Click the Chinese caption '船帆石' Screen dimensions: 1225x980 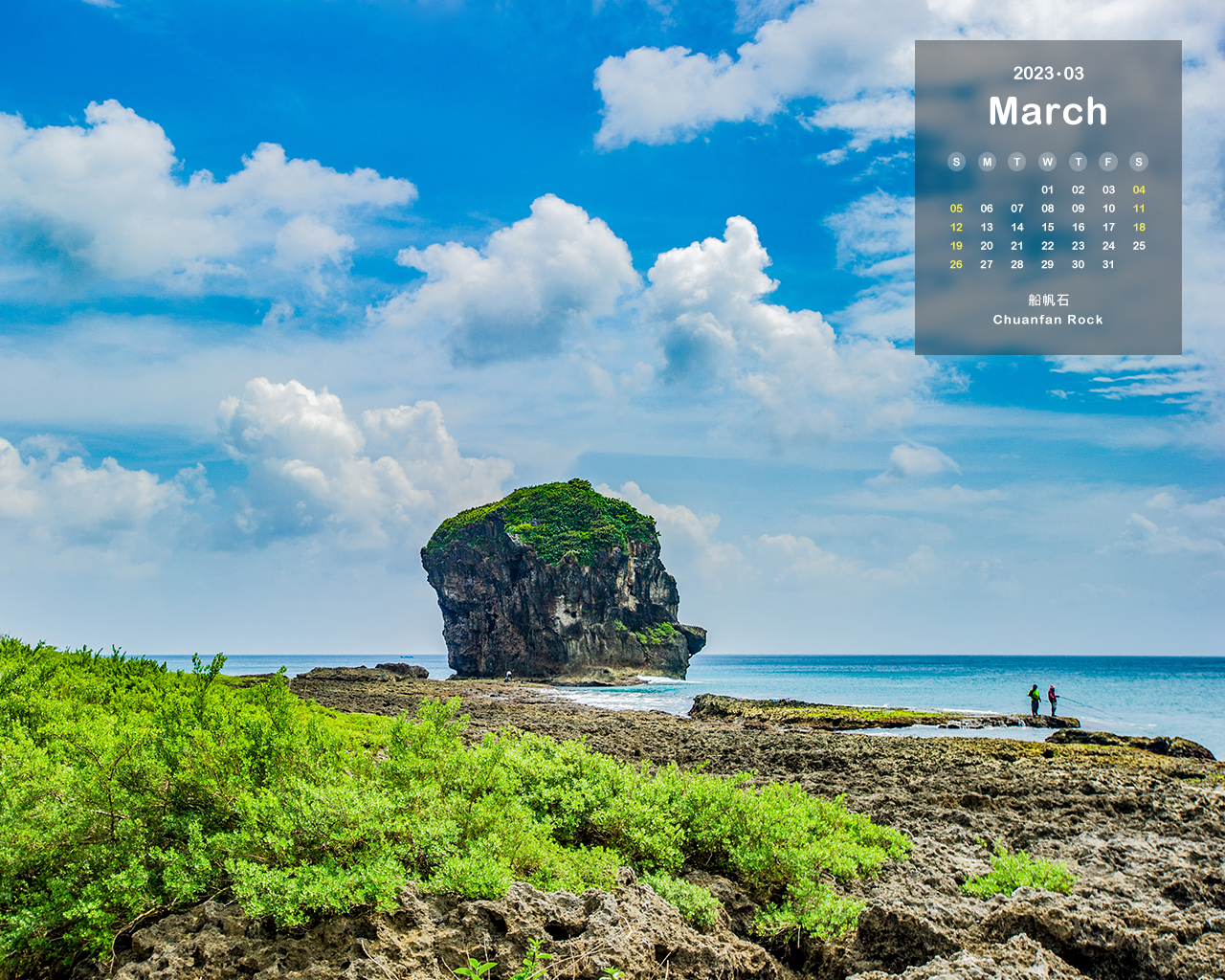1048,300
